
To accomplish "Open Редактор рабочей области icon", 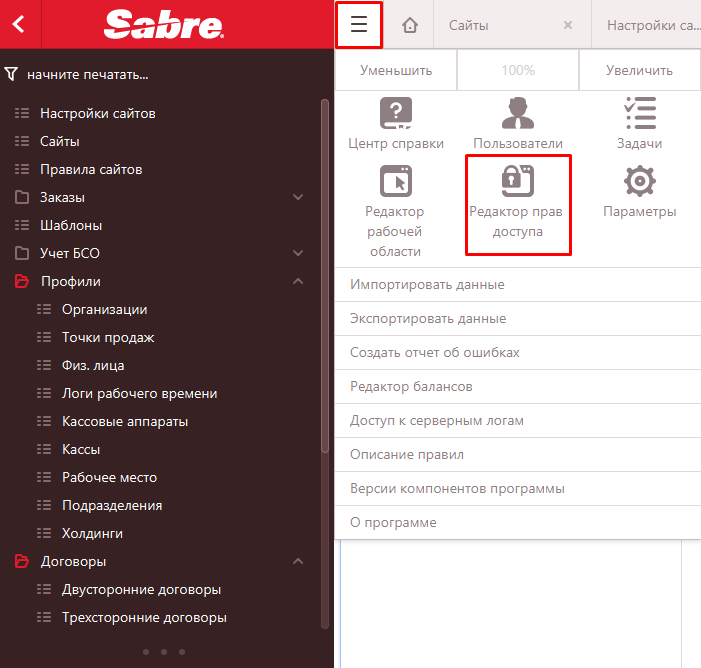I will pos(396,182).
